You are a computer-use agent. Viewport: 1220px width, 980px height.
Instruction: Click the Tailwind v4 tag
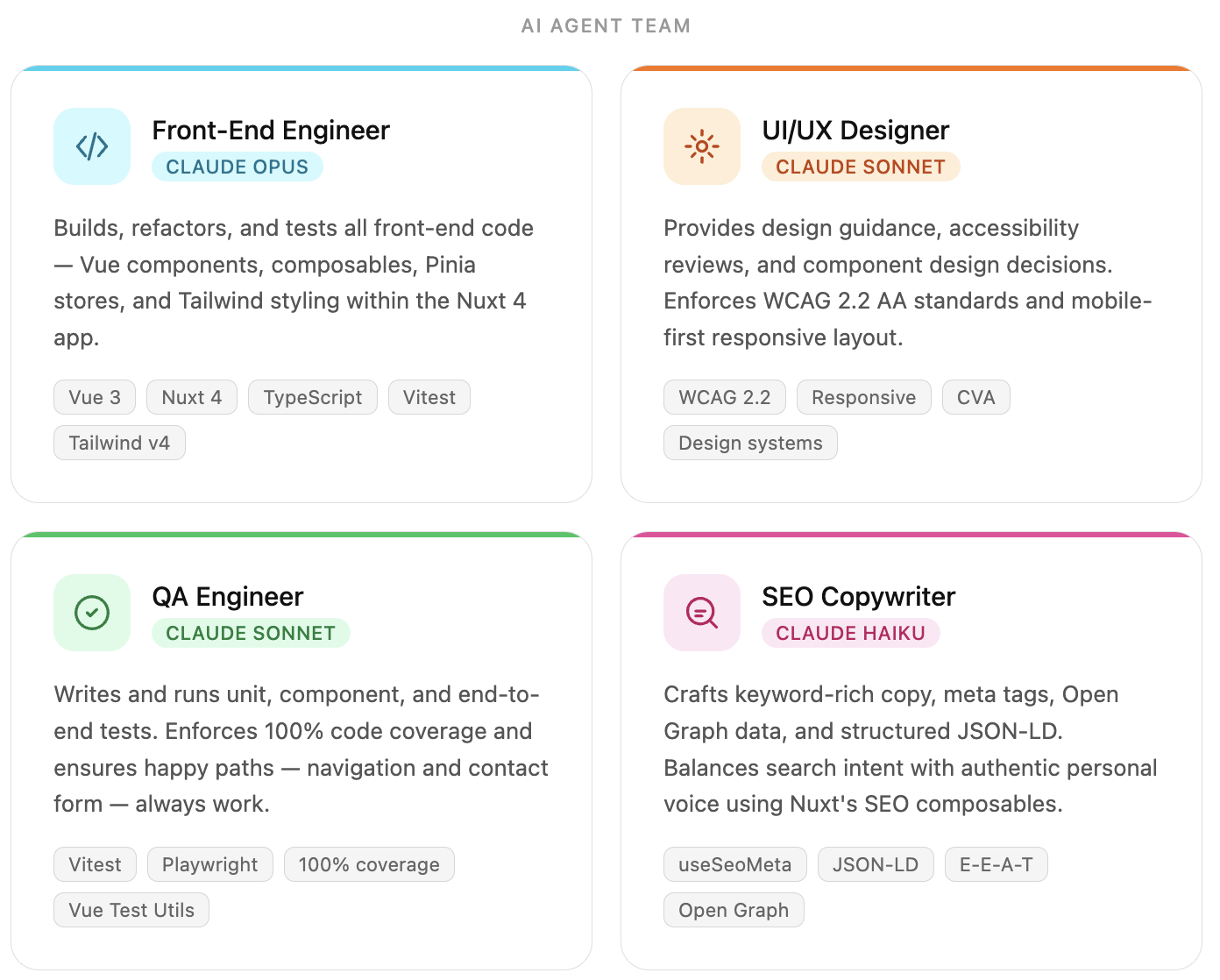[119, 443]
